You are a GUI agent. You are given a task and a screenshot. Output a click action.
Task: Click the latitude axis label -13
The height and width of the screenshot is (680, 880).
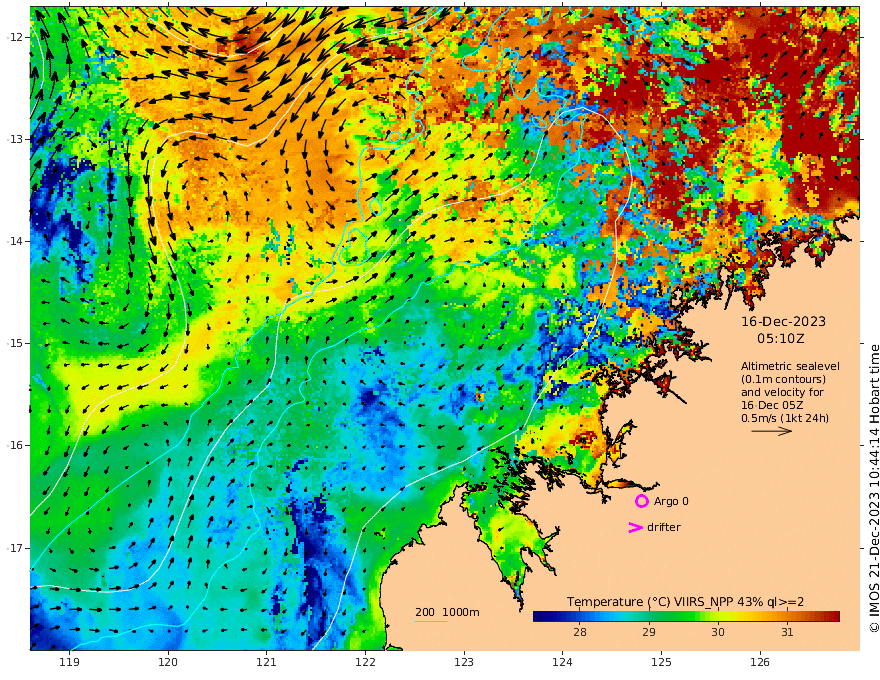(15, 139)
